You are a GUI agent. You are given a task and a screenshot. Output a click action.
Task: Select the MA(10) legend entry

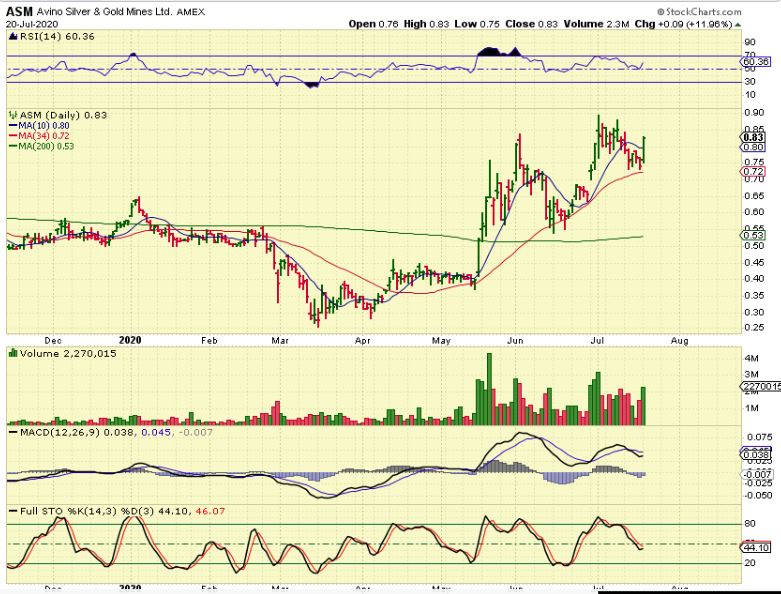coord(36,125)
